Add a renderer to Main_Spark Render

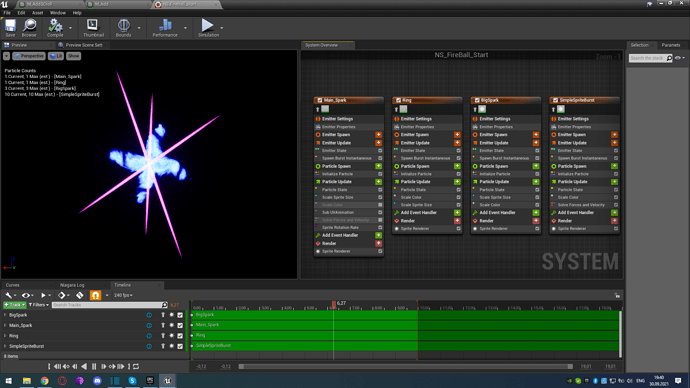coord(378,243)
